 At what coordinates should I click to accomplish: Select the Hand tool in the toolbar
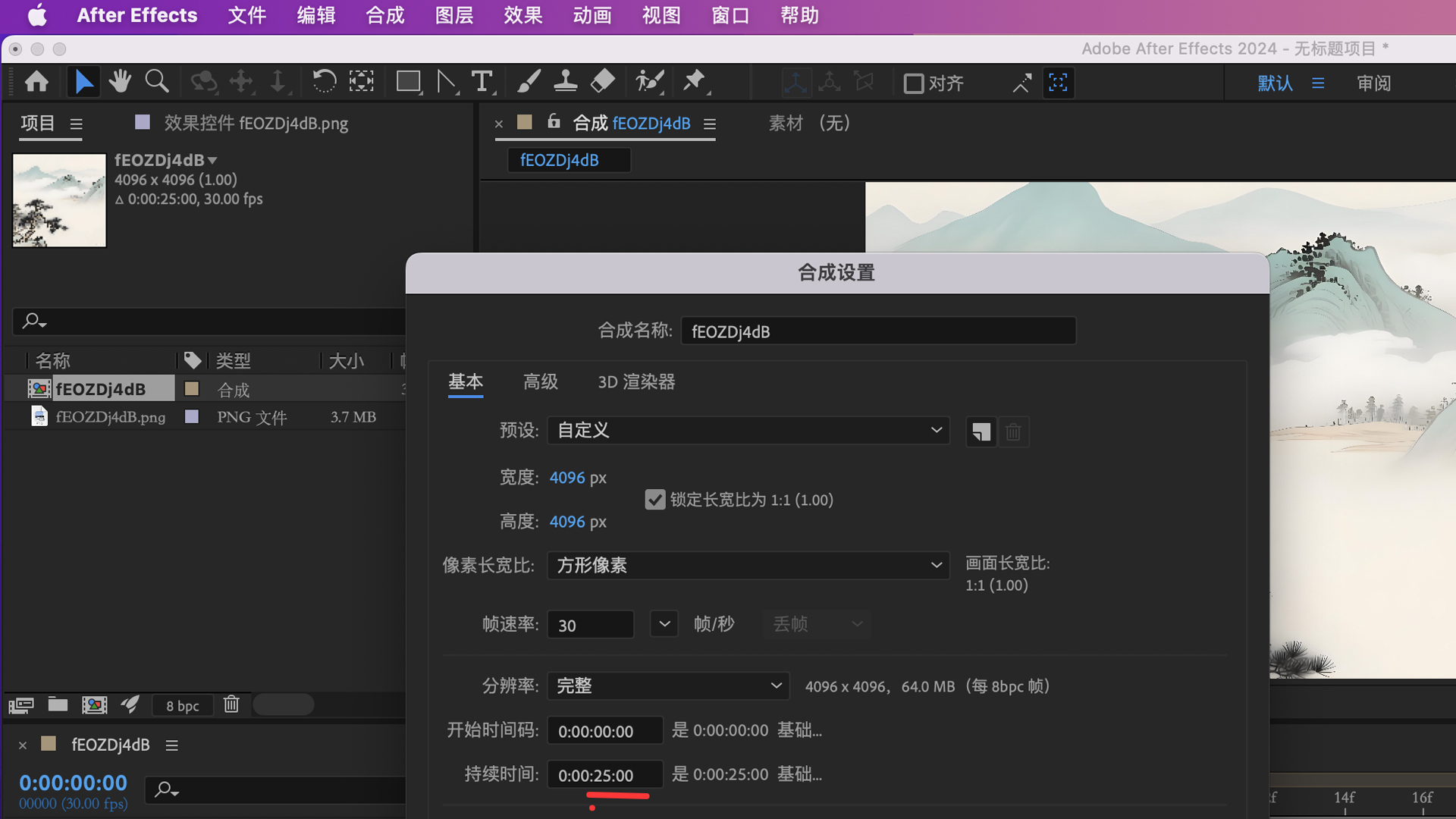coord(120,81)
